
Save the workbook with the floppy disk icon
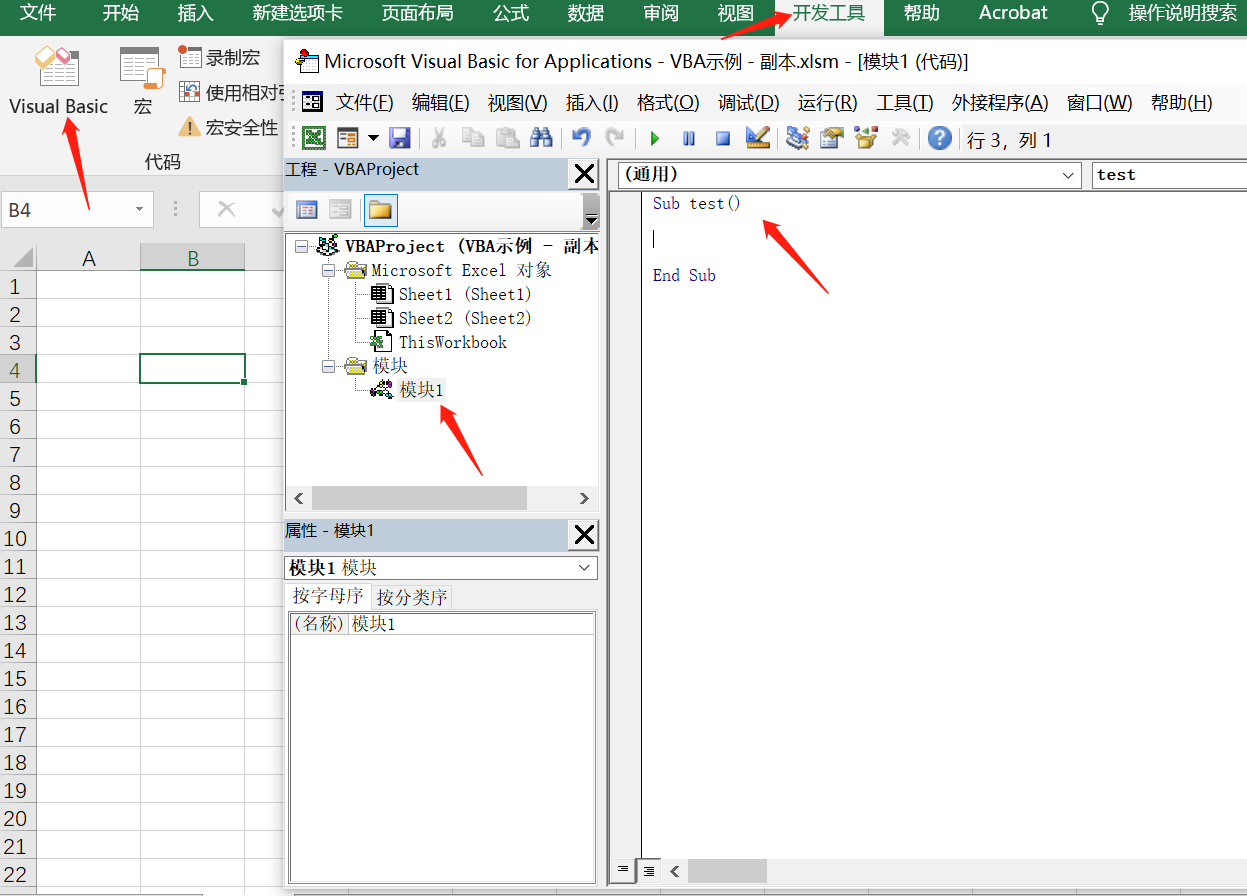pyautogui.click(x=399, y=138)
